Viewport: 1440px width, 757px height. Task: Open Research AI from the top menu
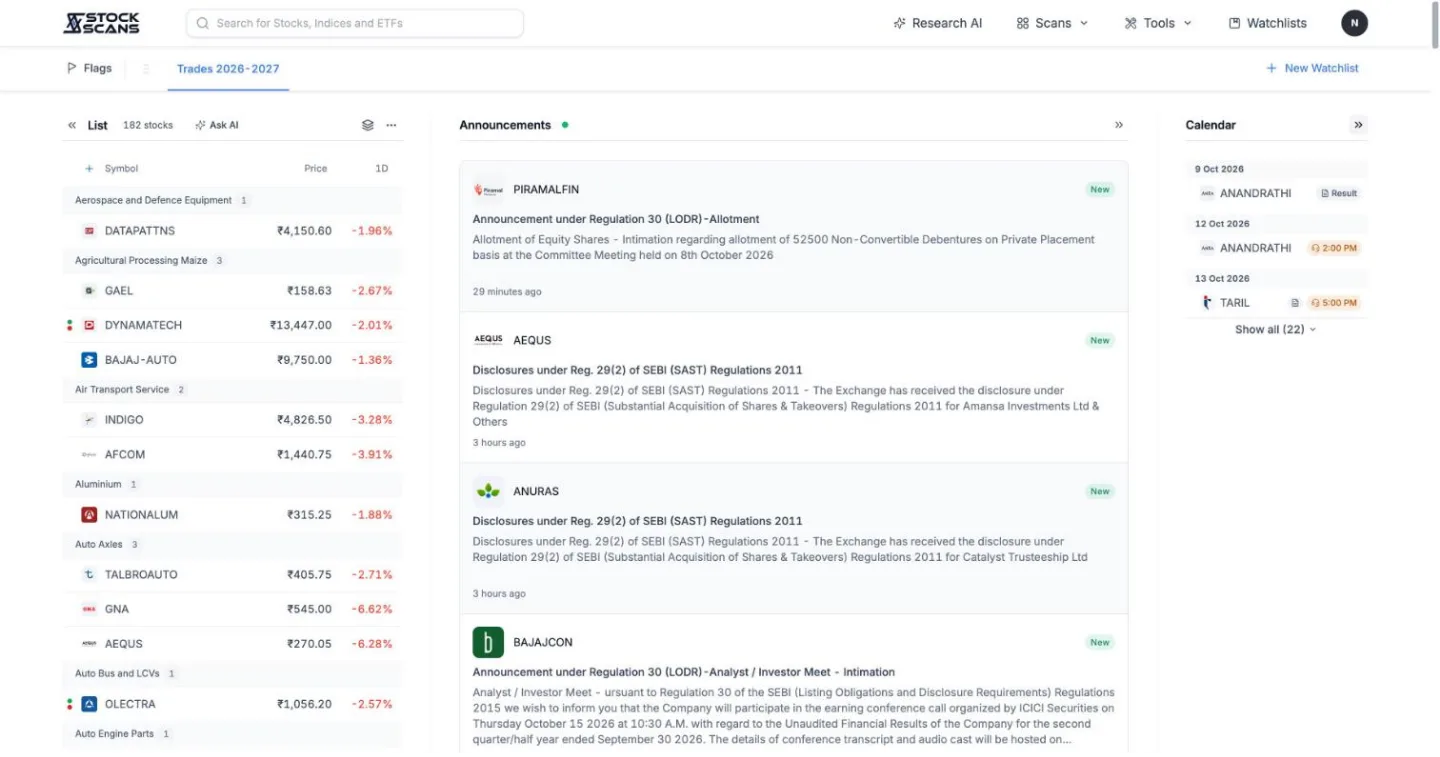tap(937, 23)
